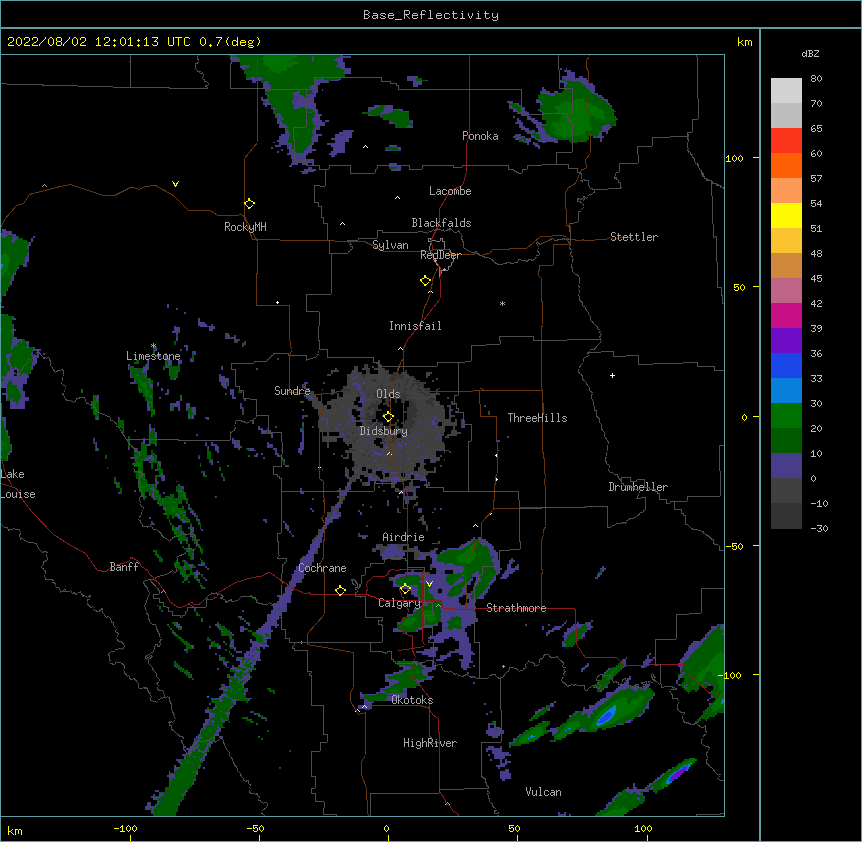The width and height of the screenshot is (862, 842).
Task: Click the white plus marker north of Drumheller
Action: (612, 375)
